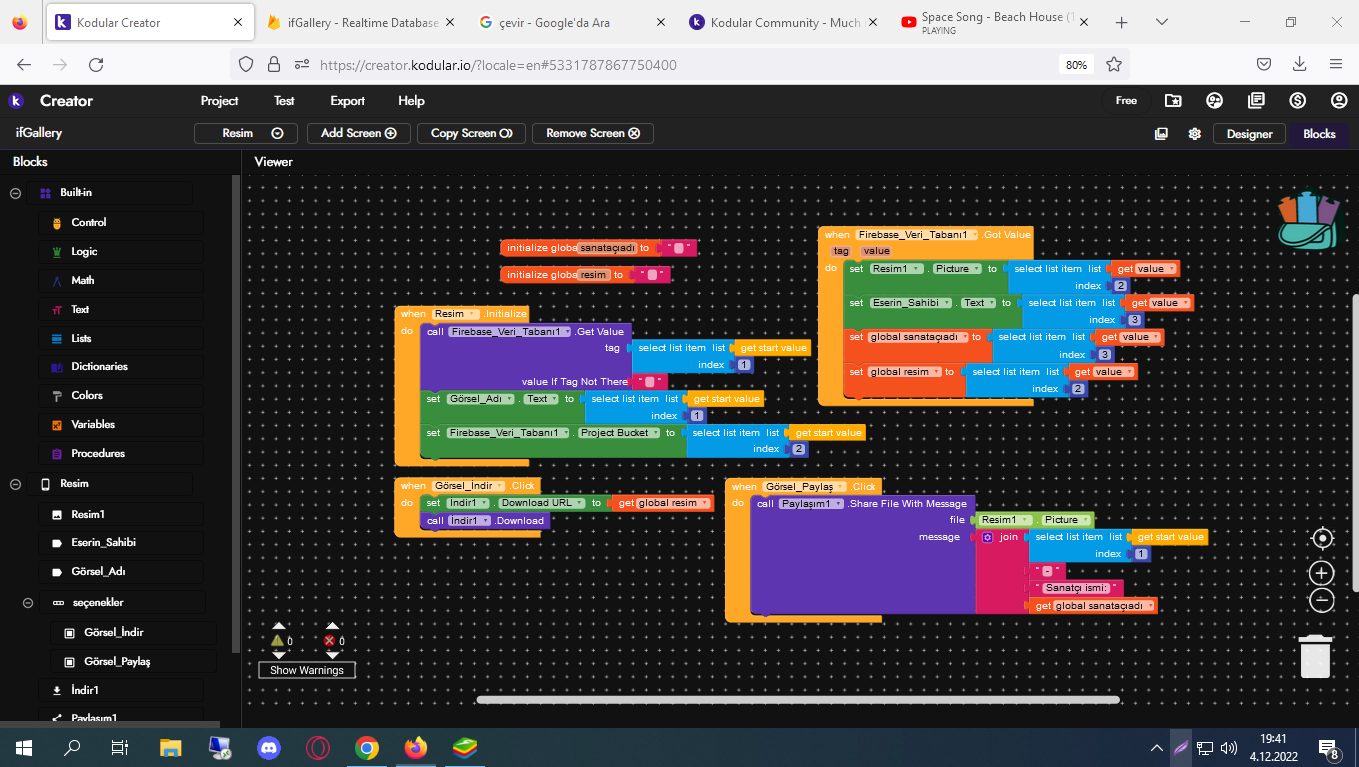Collapse the seçenekler component group
The image size is (1359, 767).
click(x=28, y=603)
